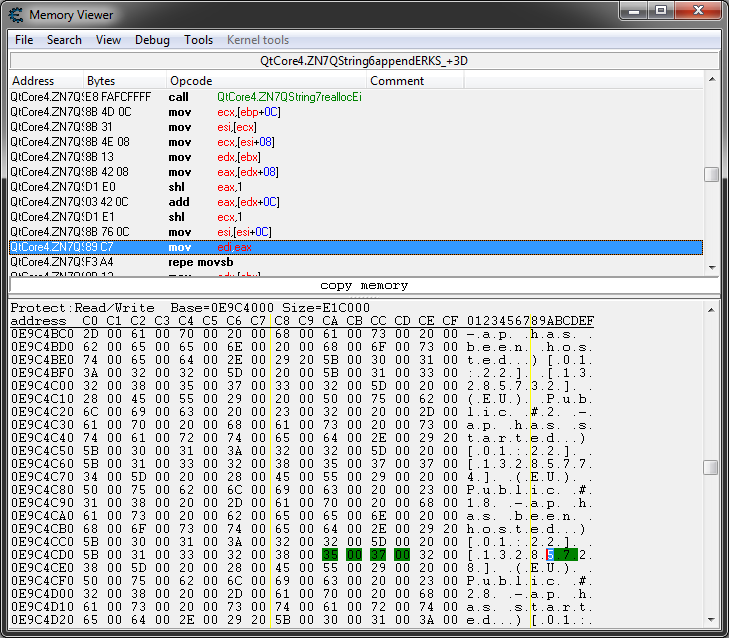Select the highlighted mov edi,eax row
Viewport: 729px width, 638px height.
pyautogui.click(x=300, y=247)
